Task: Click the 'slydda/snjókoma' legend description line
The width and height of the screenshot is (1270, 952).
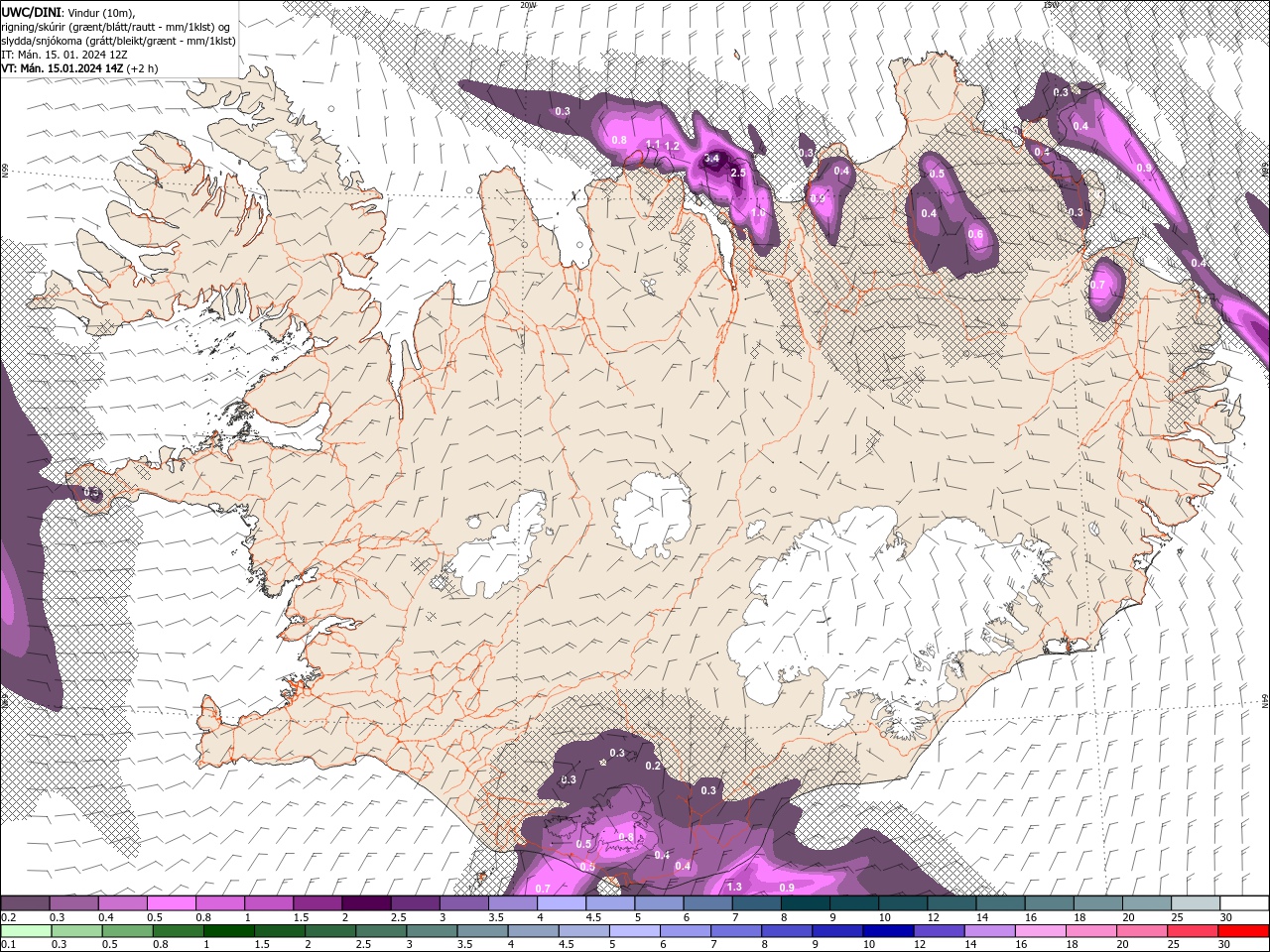Action: coord(118,41)
